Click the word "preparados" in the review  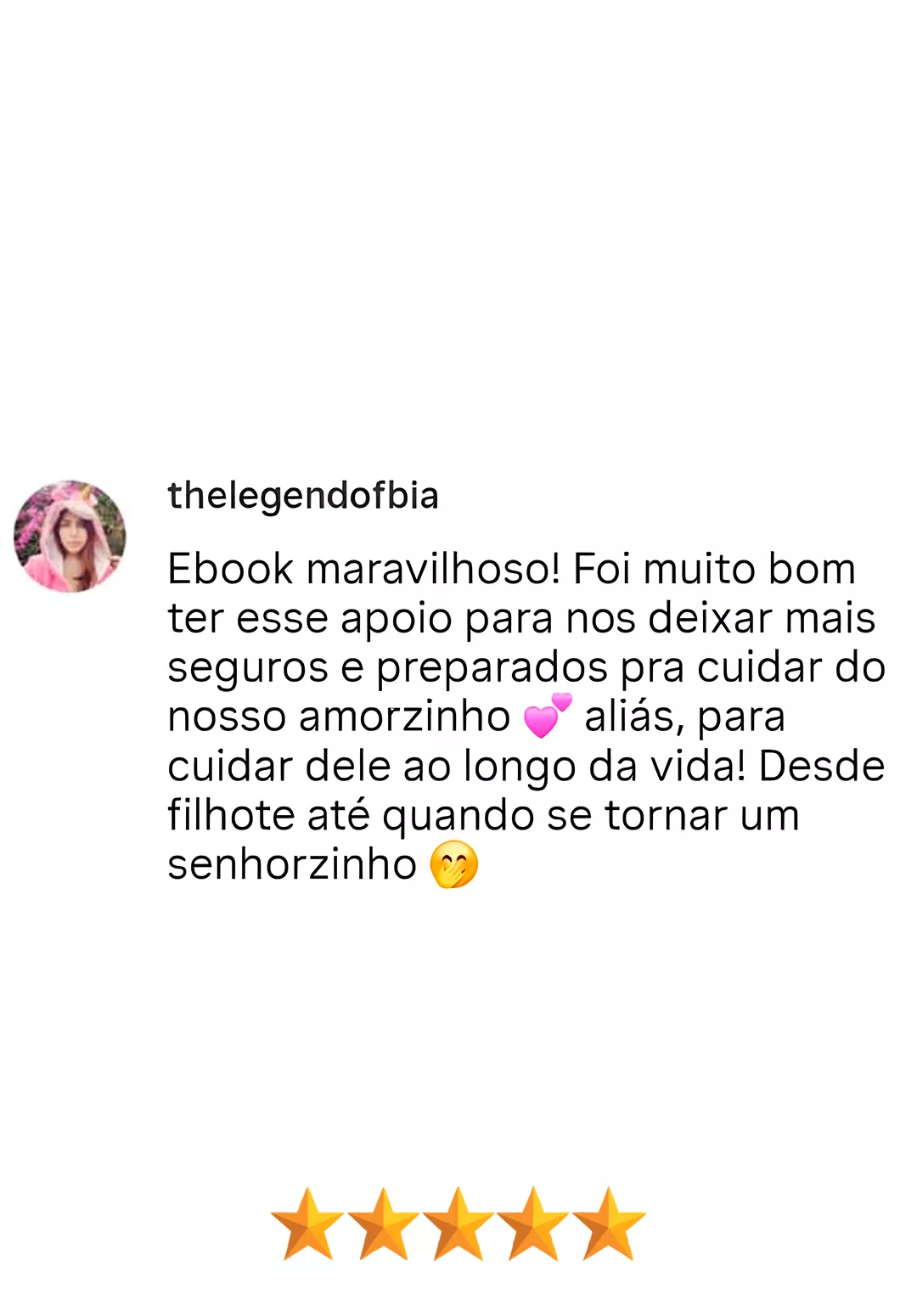pos(492,669)
